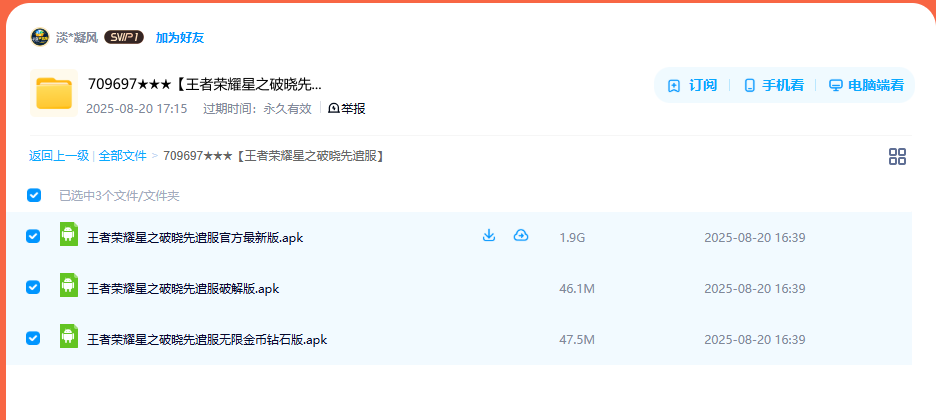Uncheck the 破解版.apk file checkbox
This screenshot has height=420, width=936.
coord(33,288)
